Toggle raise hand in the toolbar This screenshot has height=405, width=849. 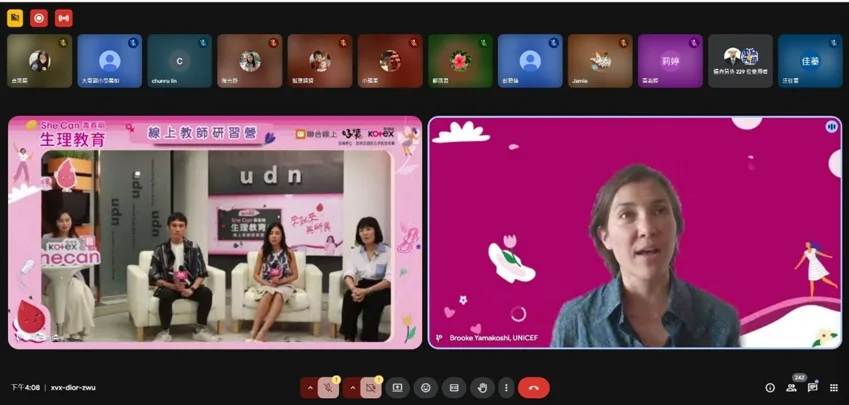pos(482,388)
